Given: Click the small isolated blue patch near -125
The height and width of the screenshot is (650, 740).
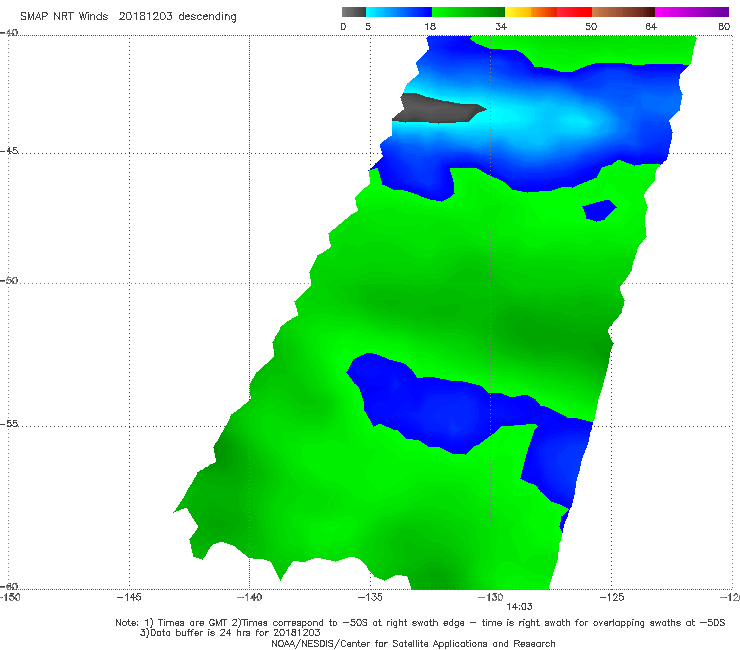Looking at the screenshot, I should pyautogui.click(x=599, y=211).
